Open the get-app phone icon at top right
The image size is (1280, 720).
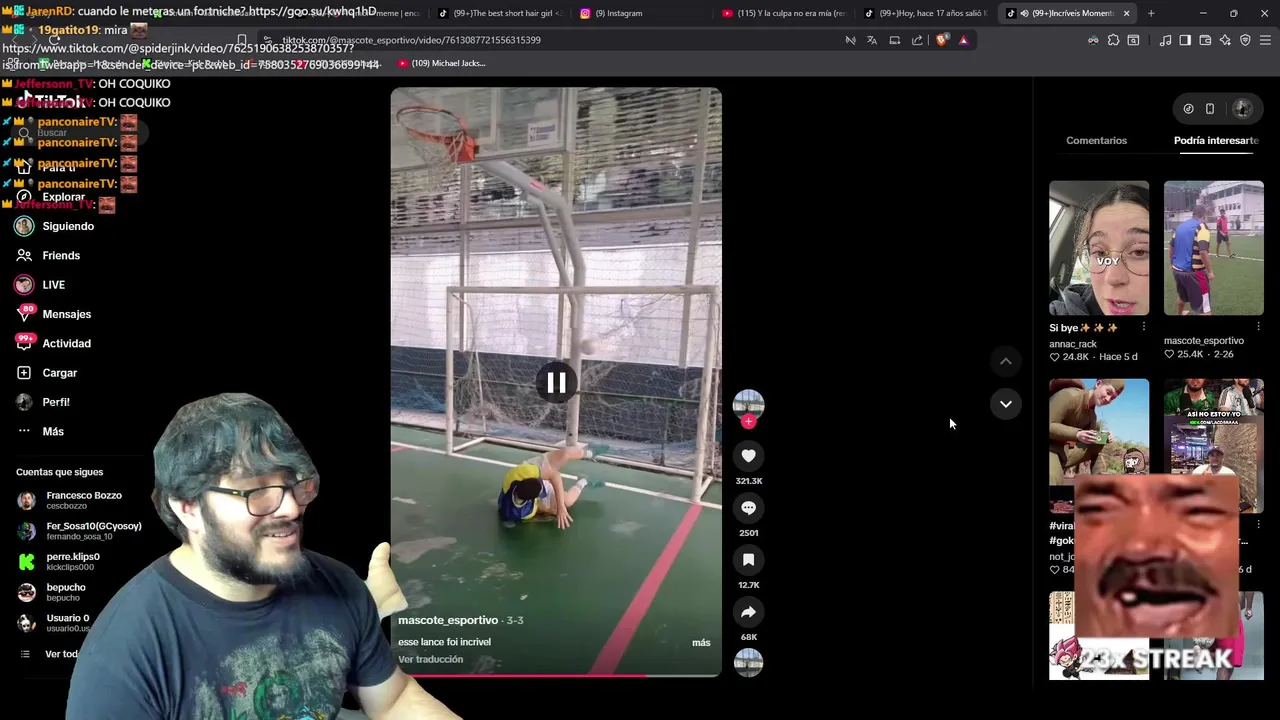[x=1209, y=108]
